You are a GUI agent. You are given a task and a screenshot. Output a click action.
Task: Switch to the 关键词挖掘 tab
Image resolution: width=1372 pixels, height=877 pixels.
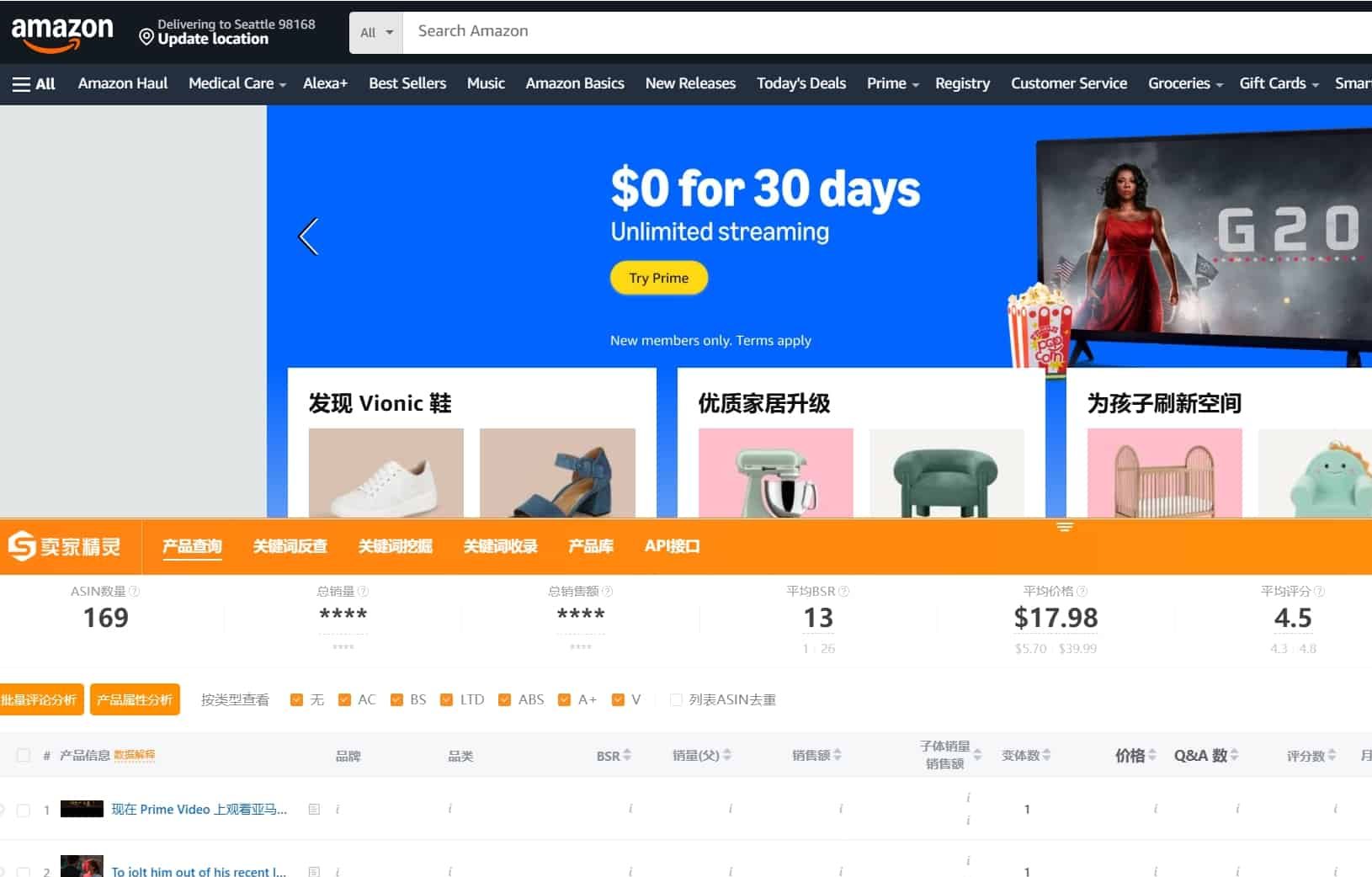[396, 546]
